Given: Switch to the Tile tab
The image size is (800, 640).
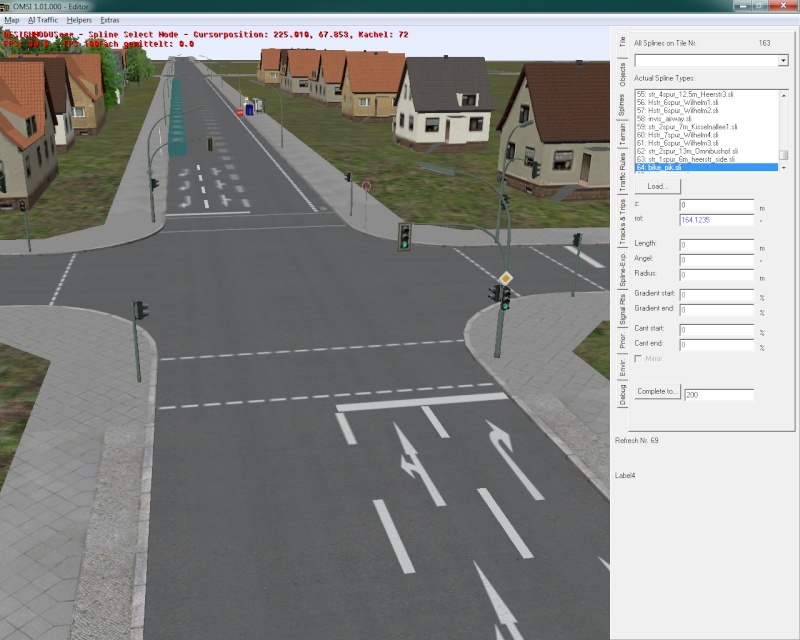Looking at the screenshot, I should click(x=622, y=42).
